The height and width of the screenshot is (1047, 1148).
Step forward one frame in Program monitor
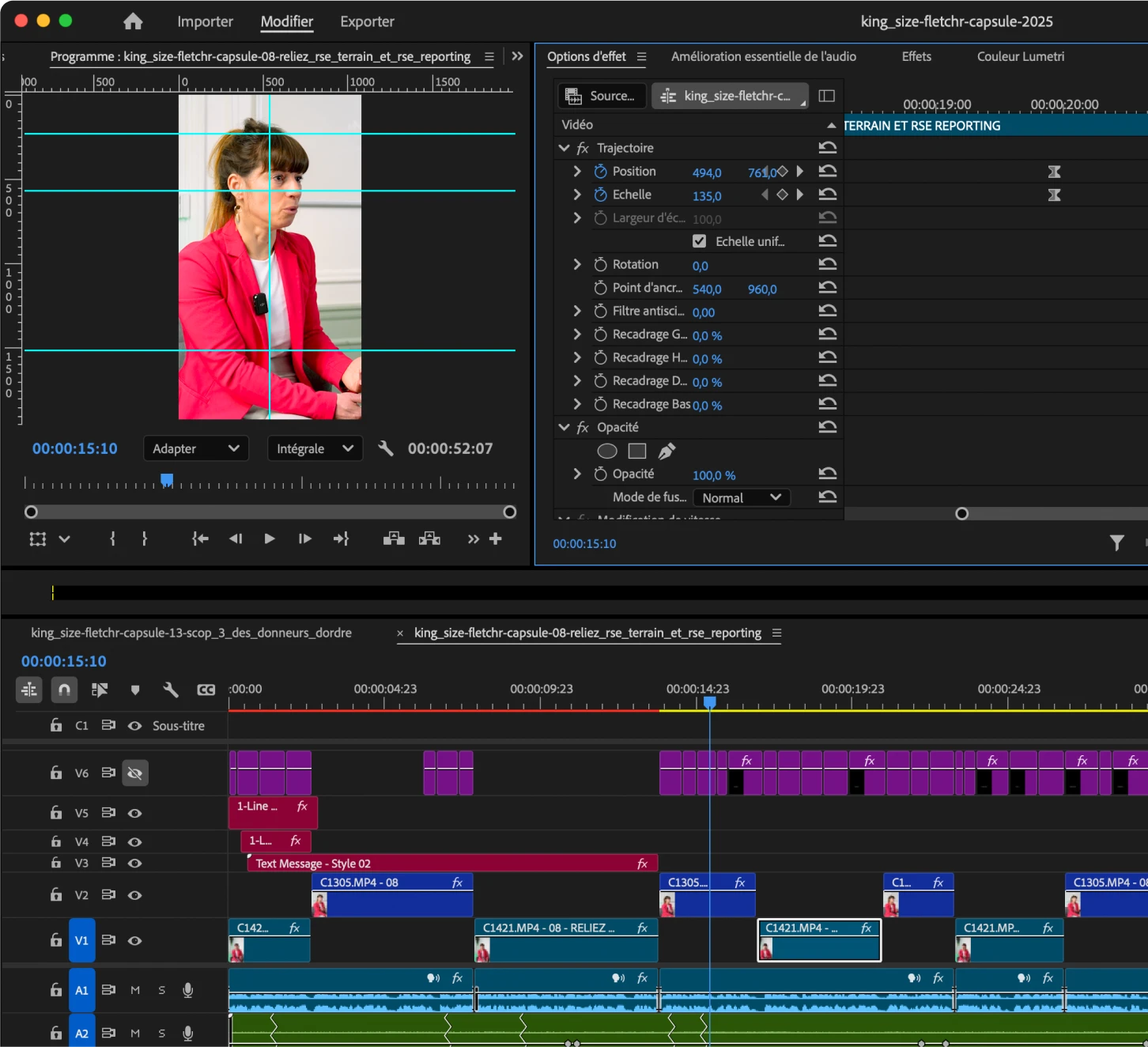(x=305, y=539)
